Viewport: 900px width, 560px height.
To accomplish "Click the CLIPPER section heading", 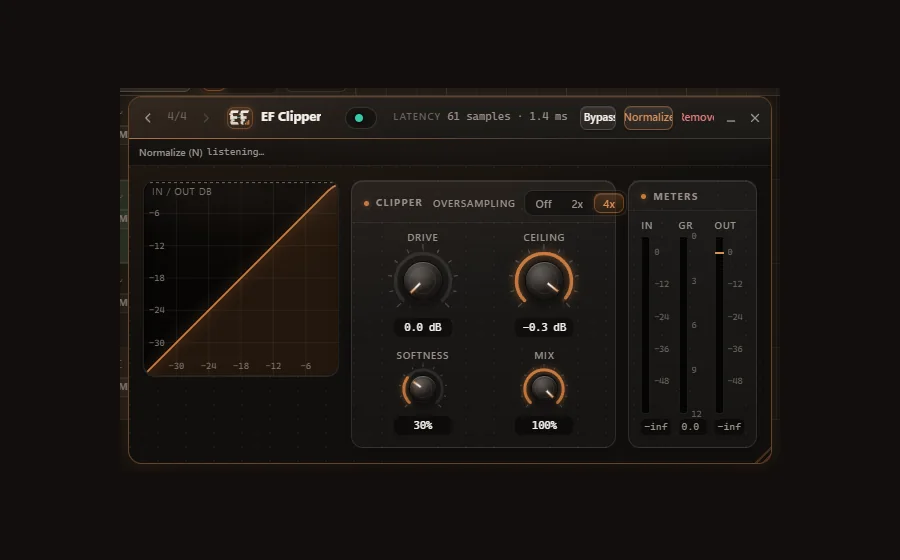I will pyautogui.click(x=399, y=203).
